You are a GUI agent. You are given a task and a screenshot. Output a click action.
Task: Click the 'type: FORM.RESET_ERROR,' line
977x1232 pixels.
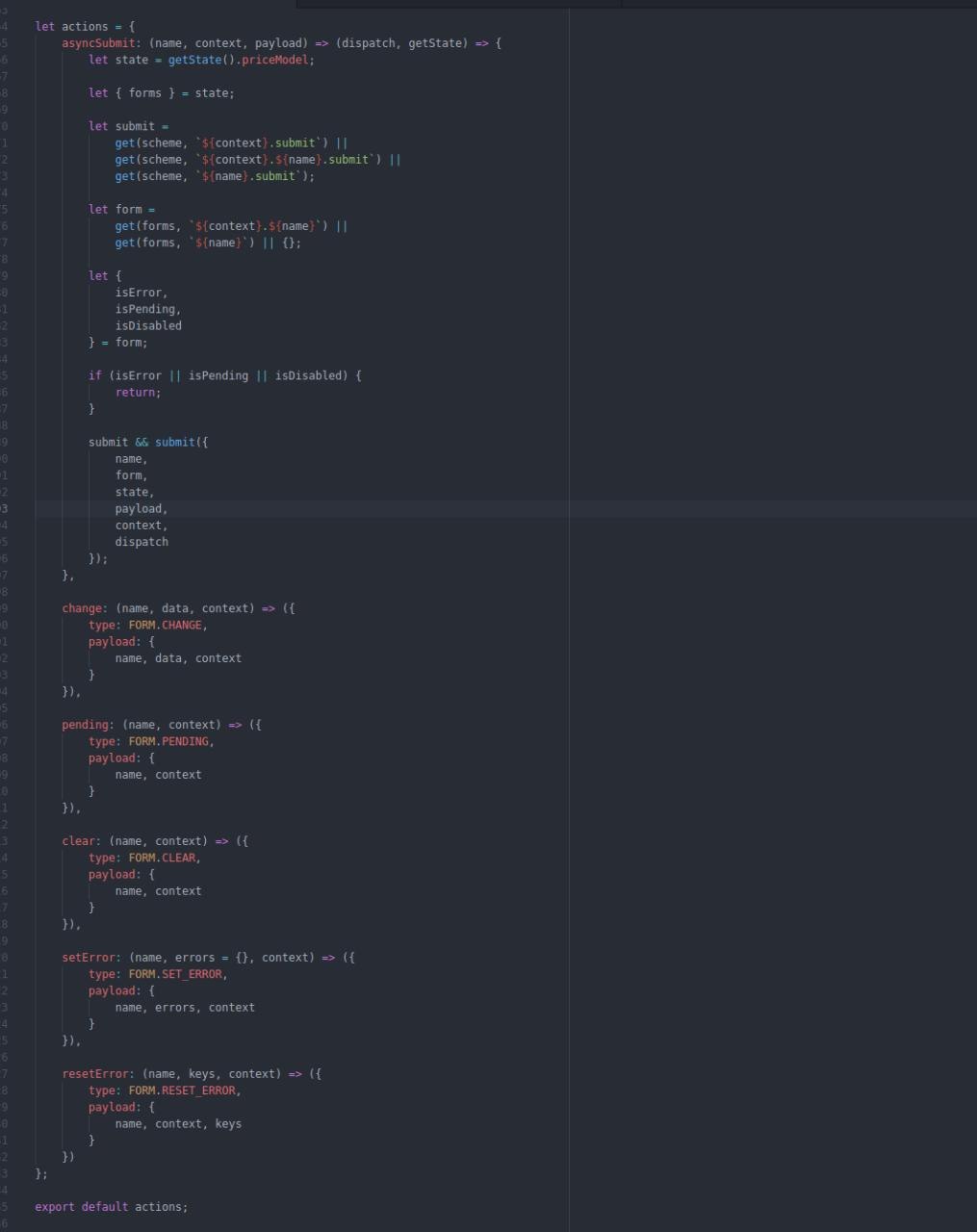pos(166,1091)
